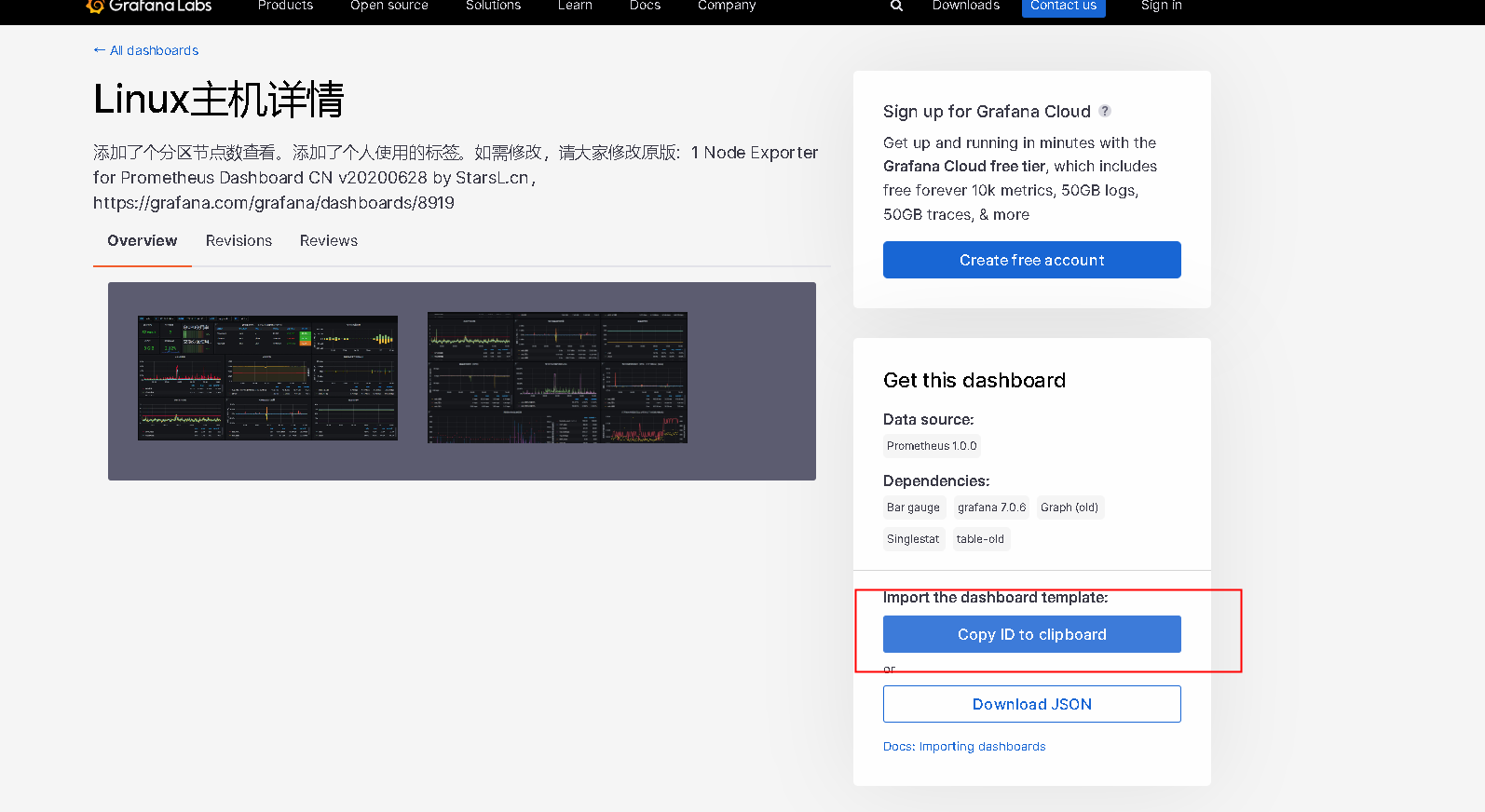Click Copy ID to clipboard button
Image resolution: width=1485 pixels, height=812 pixels.
1032,634
